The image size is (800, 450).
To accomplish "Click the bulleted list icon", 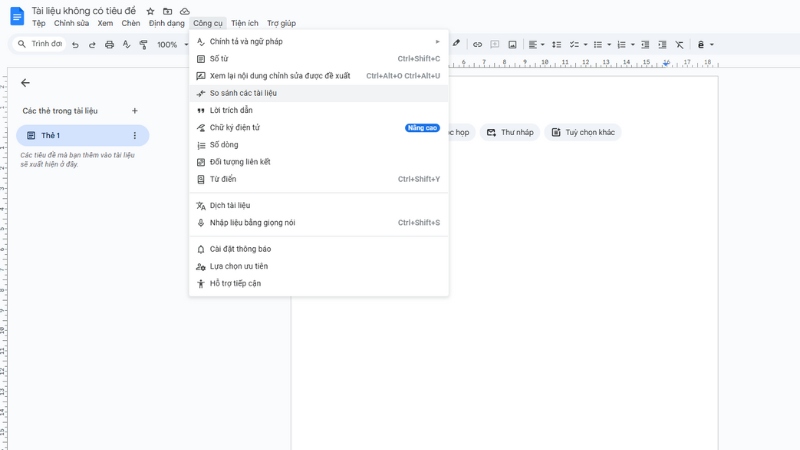I will (598, 45).
